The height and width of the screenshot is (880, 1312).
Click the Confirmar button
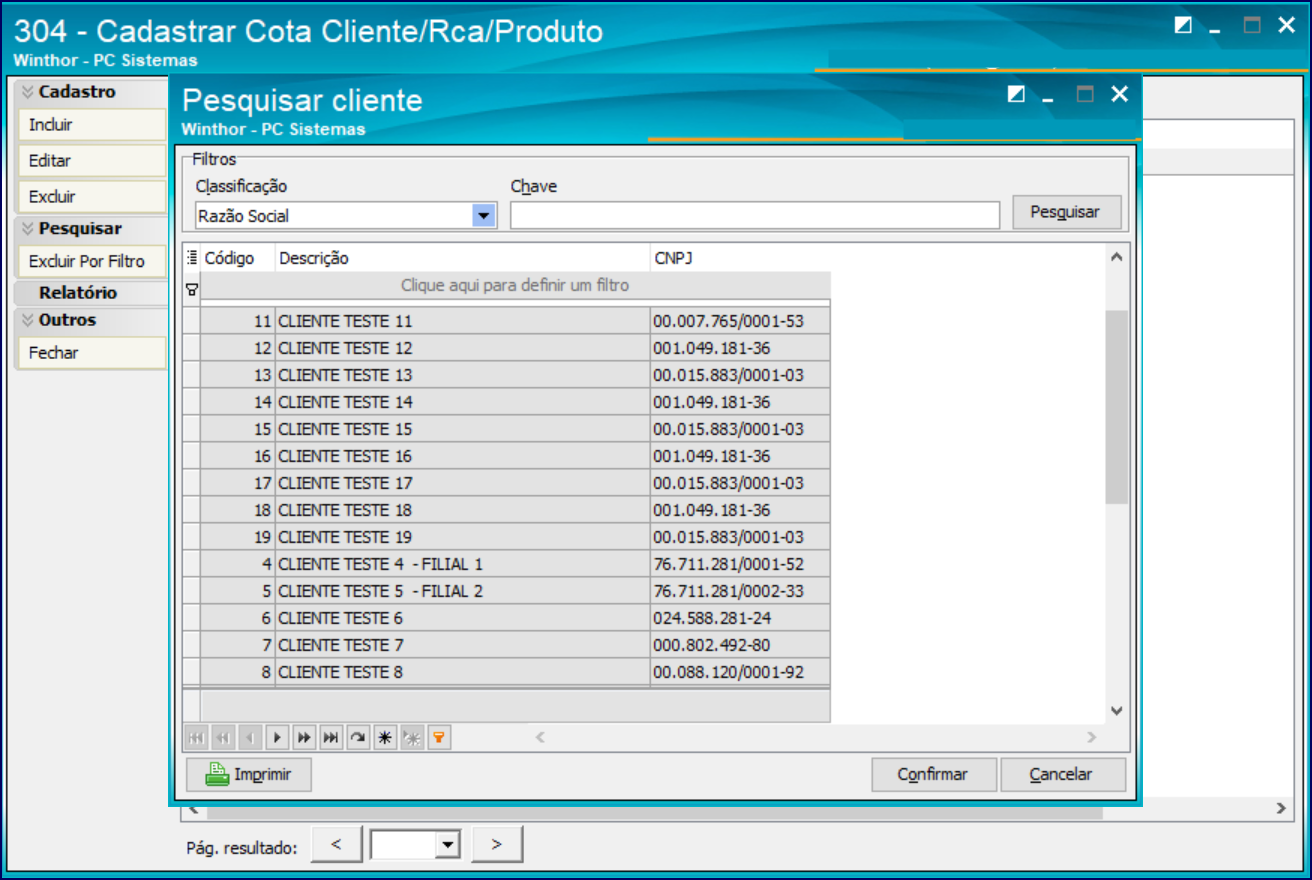[x=933, y=775]
